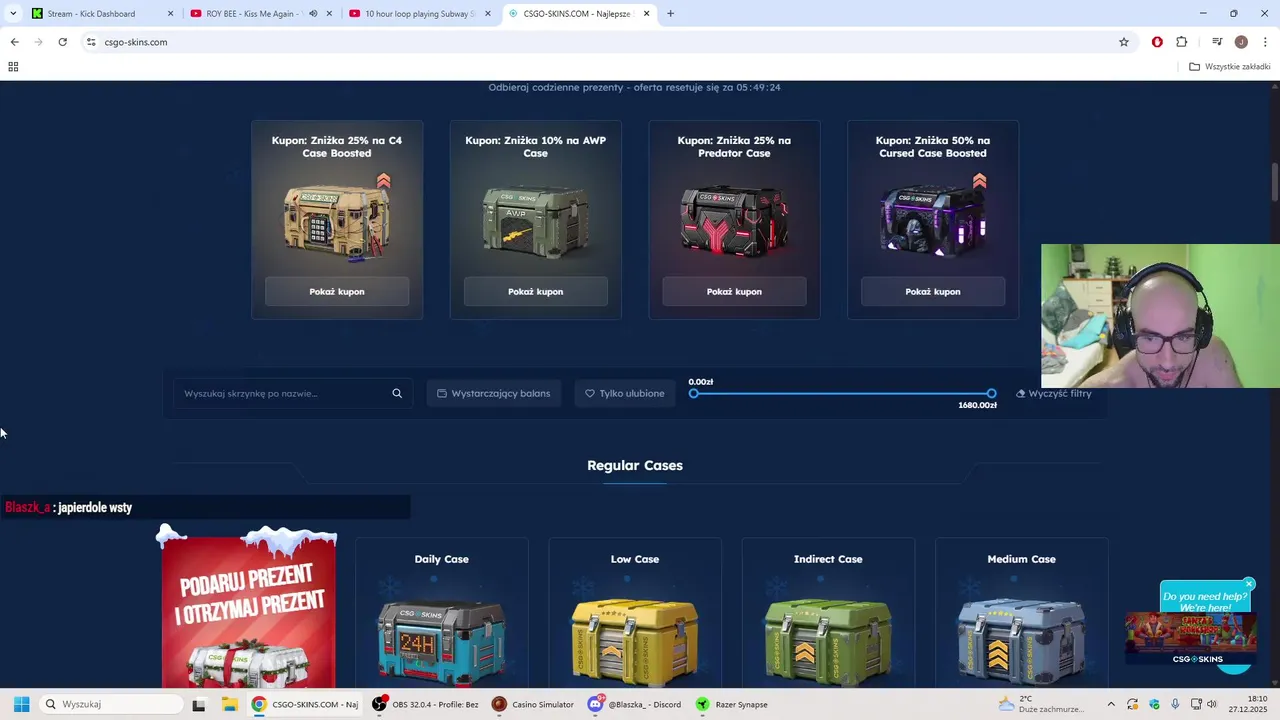The height and width of the screenshot is (720, 1280).
Task: Open the 'Podaruj prezent' gift banner
Action: tap(248, 608)
